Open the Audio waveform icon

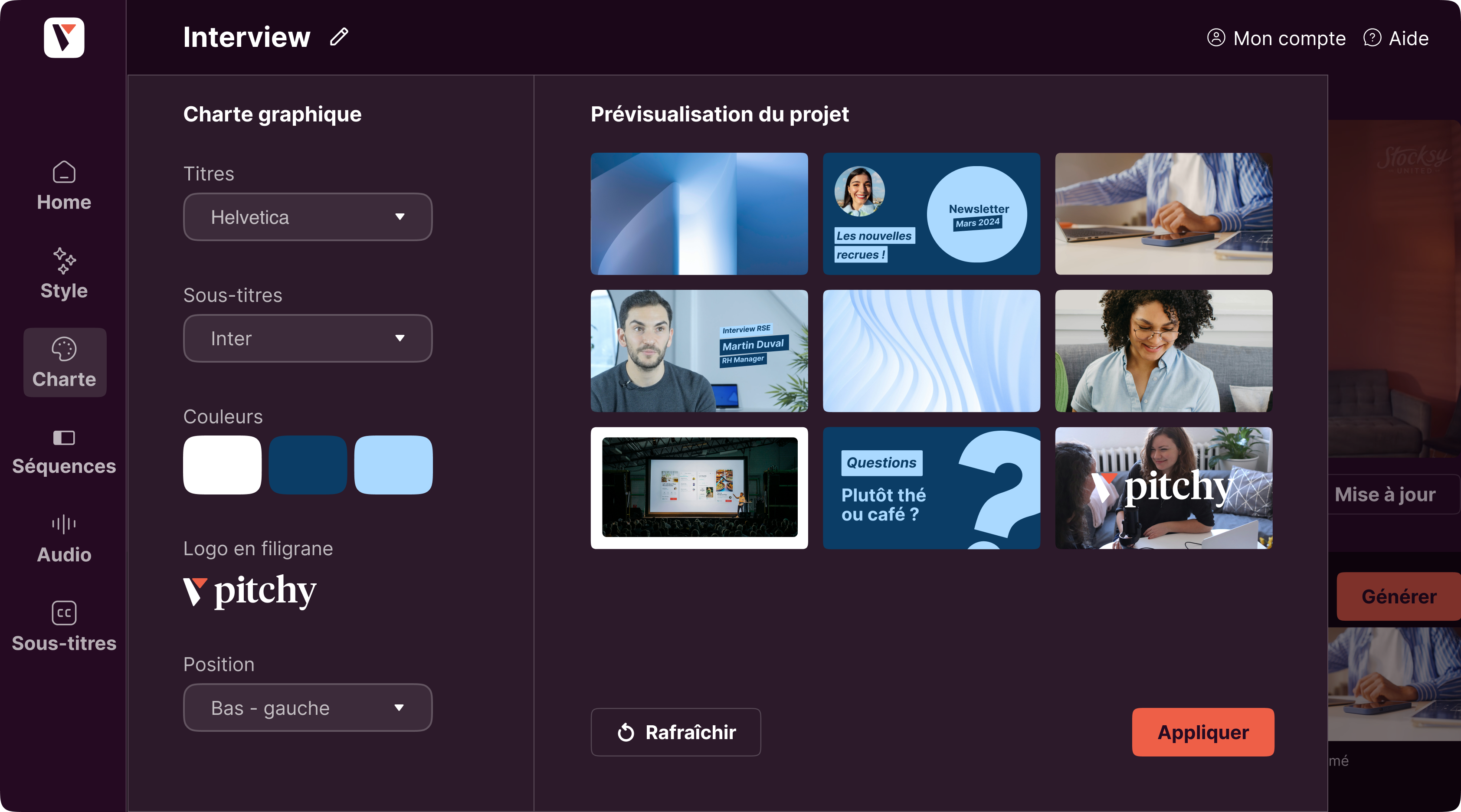point(64,524)
